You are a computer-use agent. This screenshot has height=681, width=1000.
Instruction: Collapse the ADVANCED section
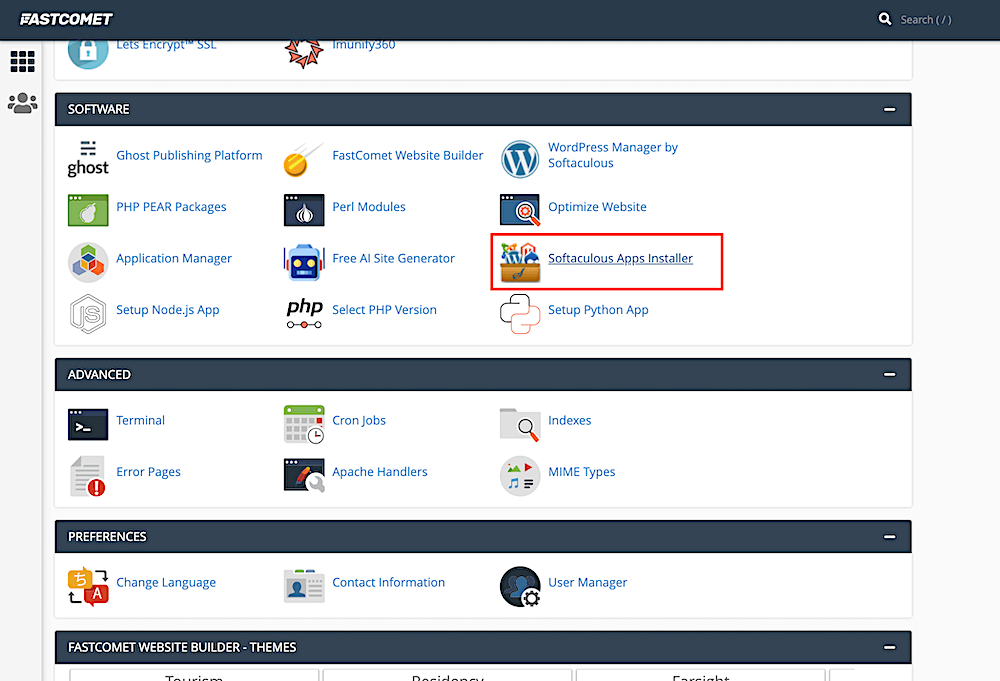(x=889, y=375)
